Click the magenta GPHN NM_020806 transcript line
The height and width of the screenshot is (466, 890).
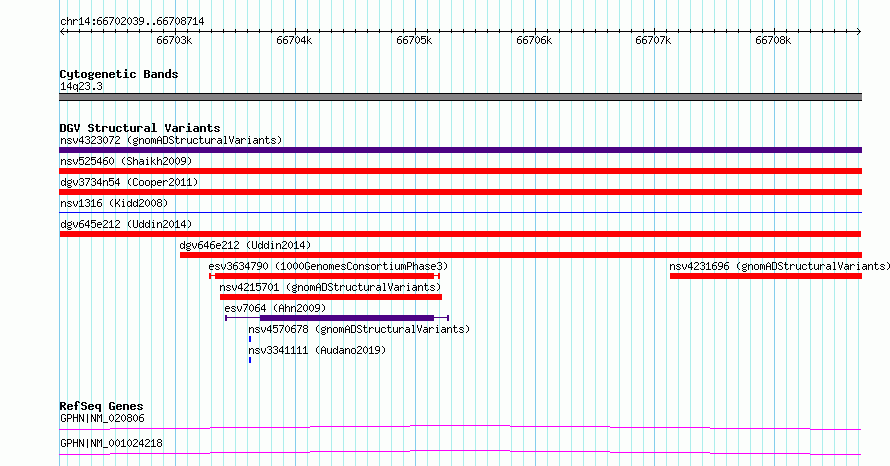pyautogui.click(x=460, y=427)
